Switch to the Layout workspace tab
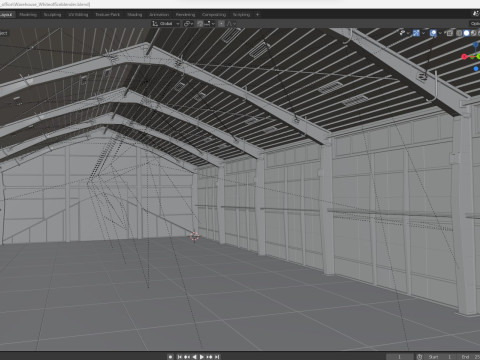Image resolution: width=480 pixels, height=360 pixels. pyautogui.click(x=6, y=15)
